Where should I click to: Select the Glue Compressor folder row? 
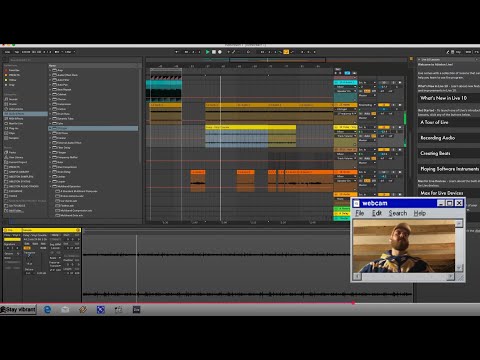pos(93,167)
